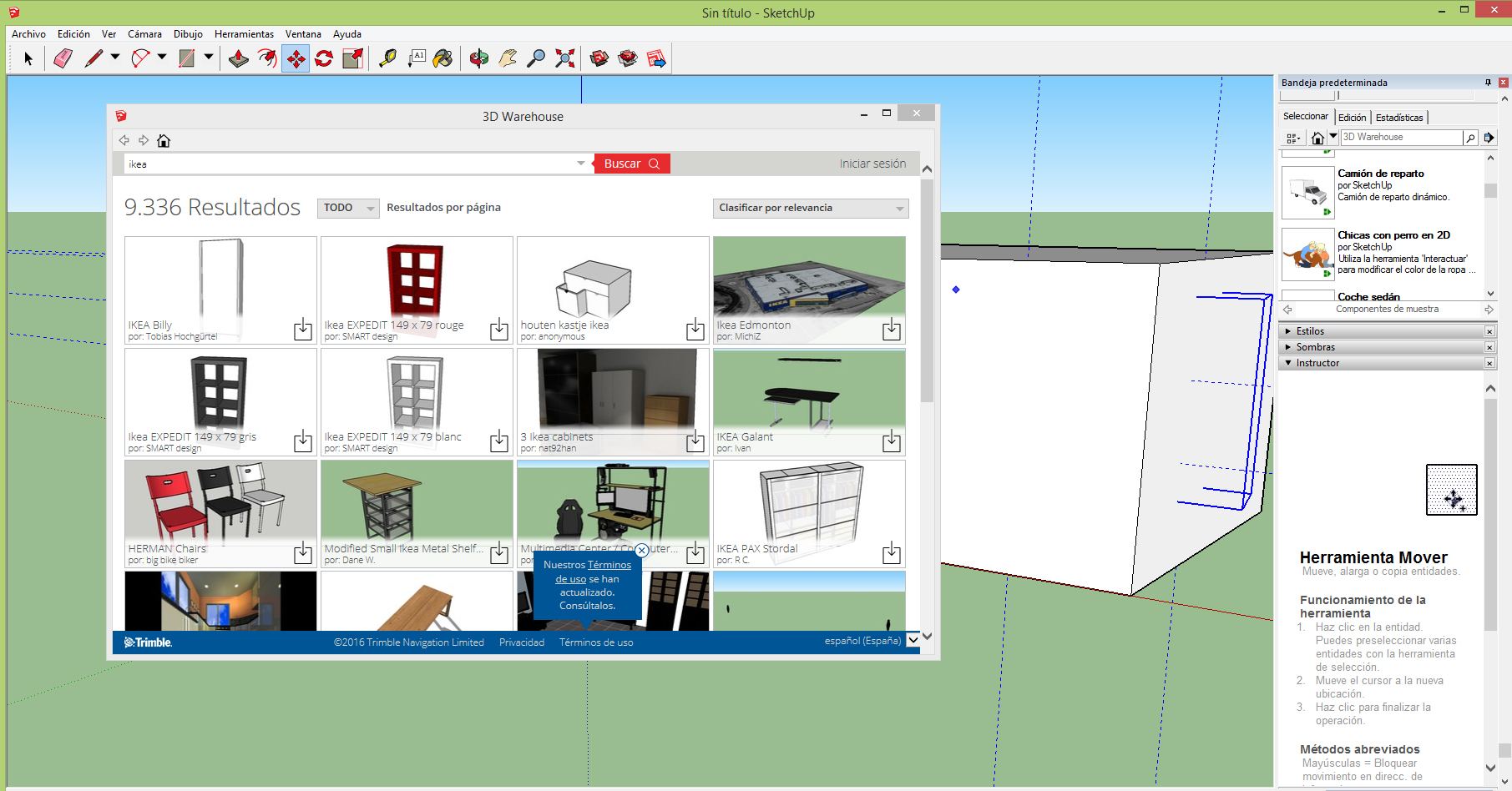Open the Privacidad footer link
The height and width of the screenshot is (791, 1512).
tap(522, 642)
